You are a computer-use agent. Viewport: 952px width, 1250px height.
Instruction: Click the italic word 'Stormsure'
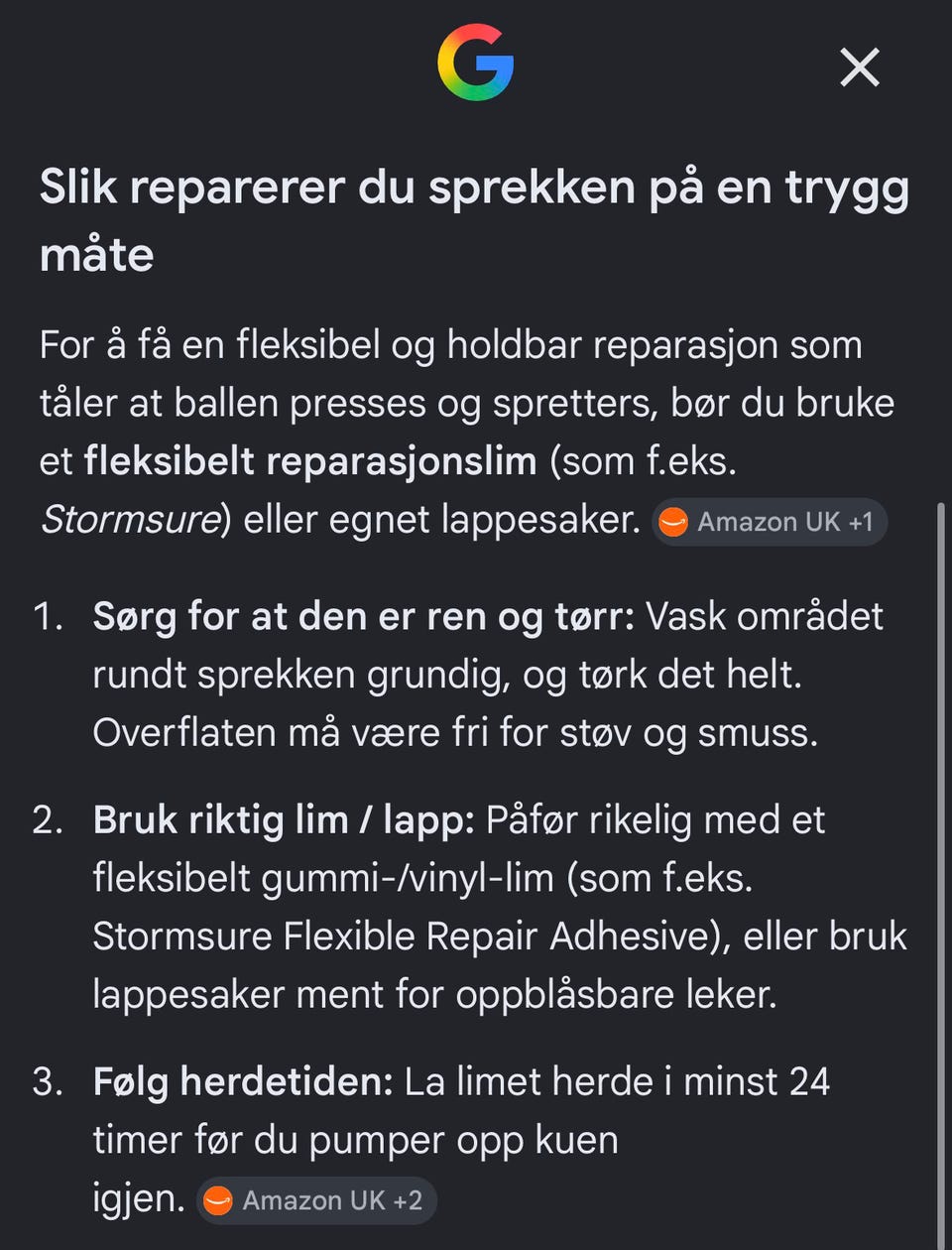point(130,520)
